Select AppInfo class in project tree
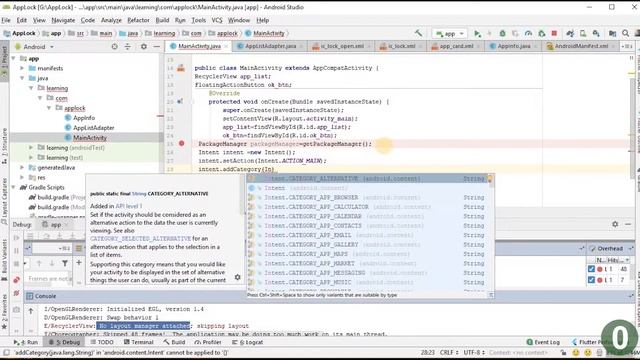Image resolution: width=640 pixels, height=360 pixels. 84,118
